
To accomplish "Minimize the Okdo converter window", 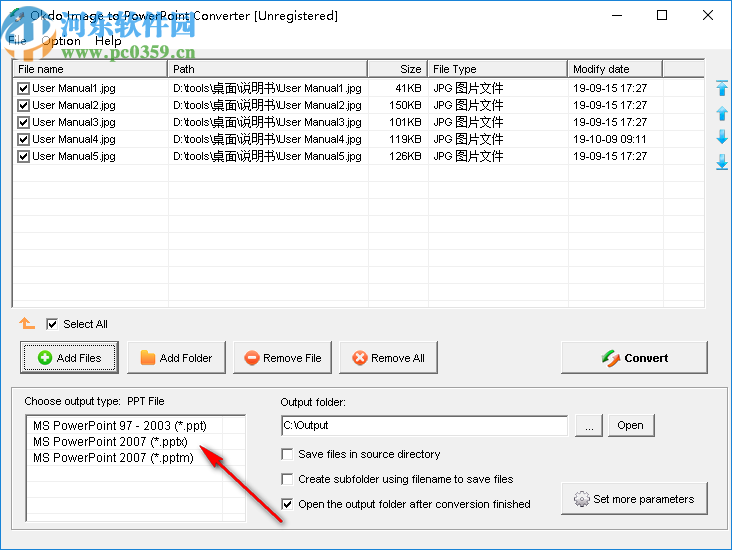I will (x=617, y=15).
